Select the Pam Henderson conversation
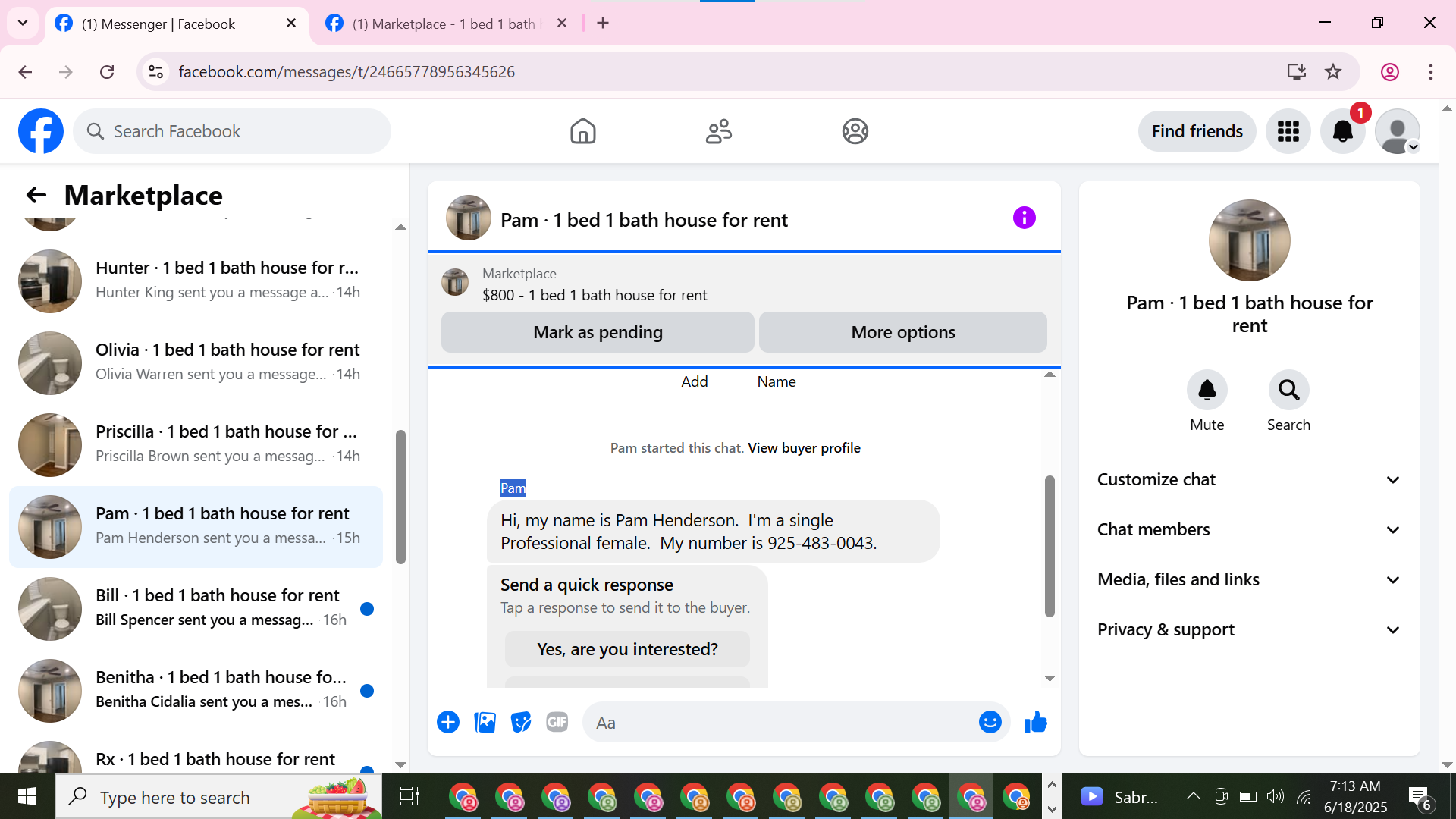The image size is (1456, 819). 196,526
